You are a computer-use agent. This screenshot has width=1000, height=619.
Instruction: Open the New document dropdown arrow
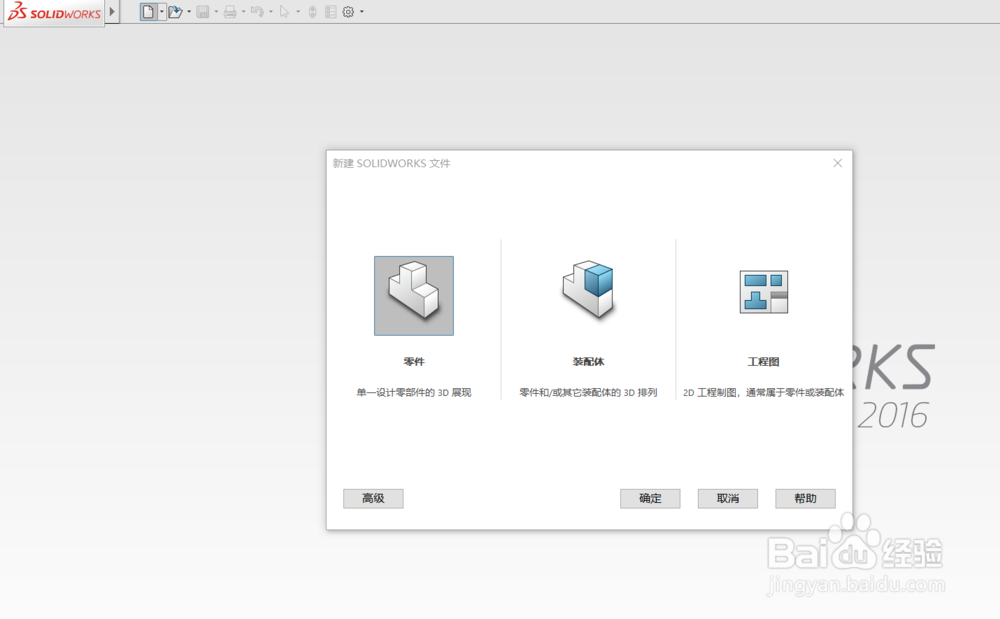(162, 11)
